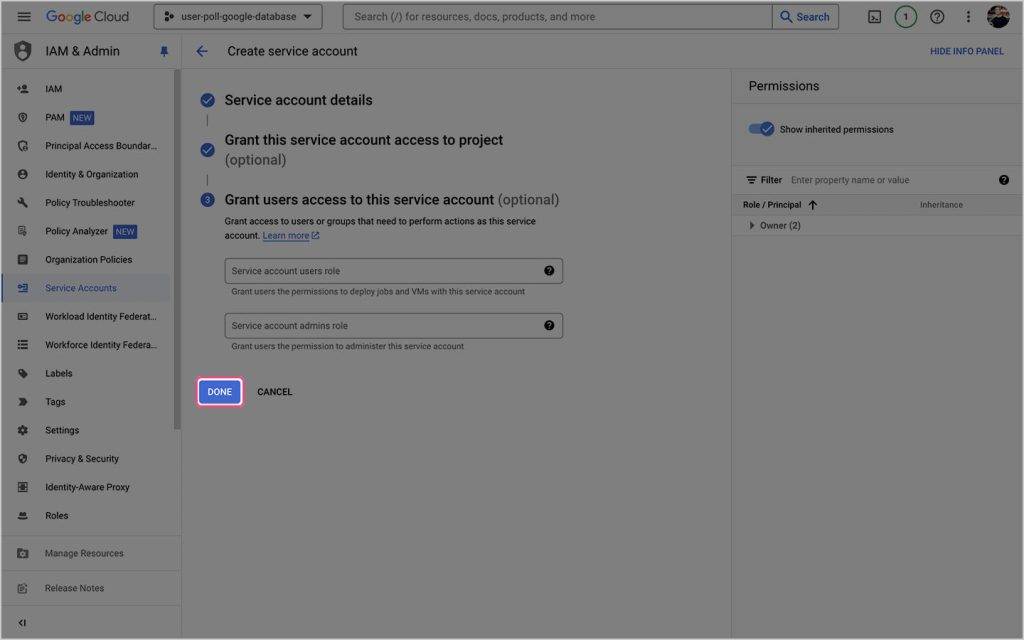This screenshot has height=640, width=1024.
Task: Click the Service Accounts sidebar icon
Action: point(23,288)
